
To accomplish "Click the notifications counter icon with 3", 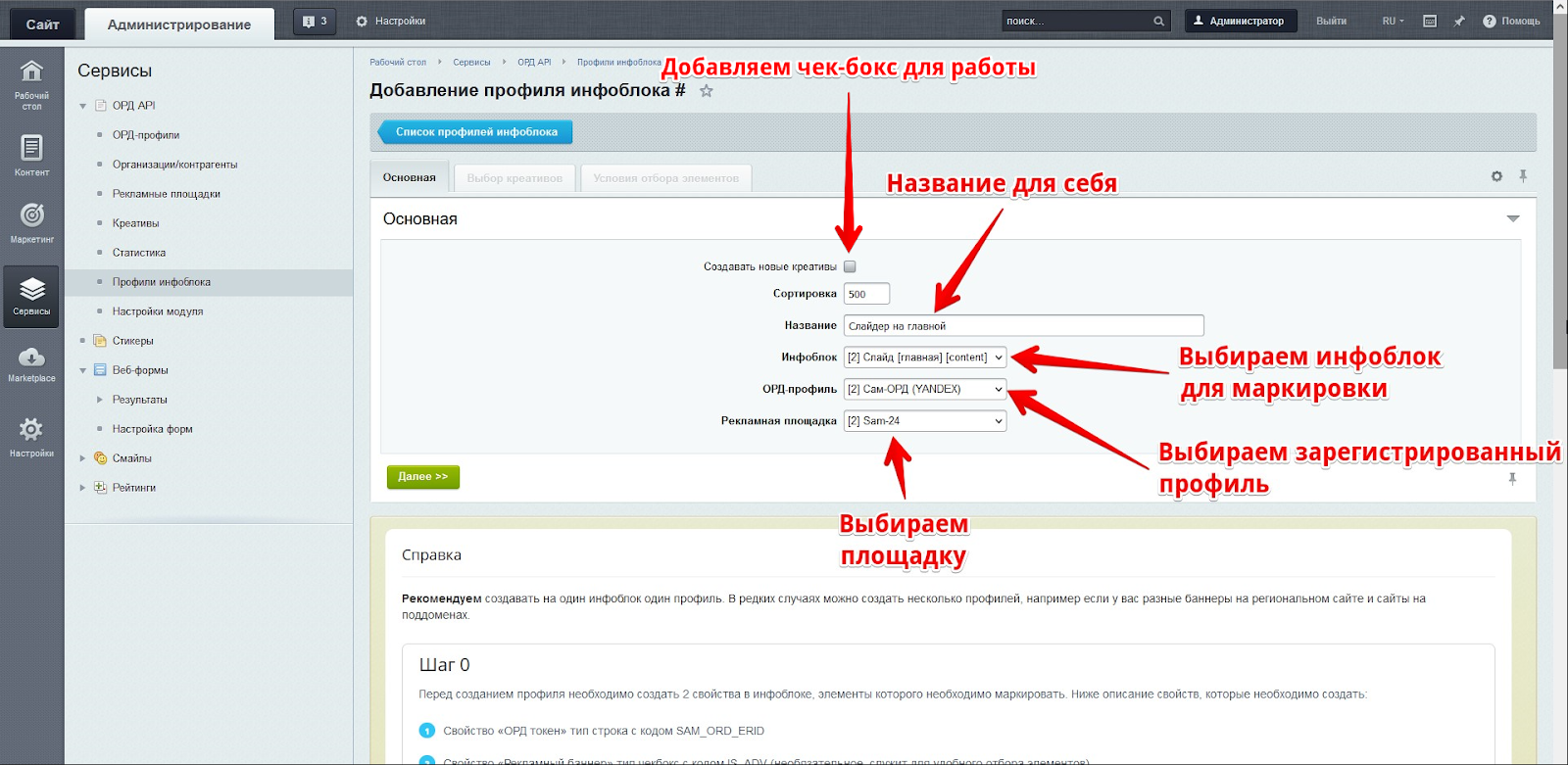I will 315,21.
